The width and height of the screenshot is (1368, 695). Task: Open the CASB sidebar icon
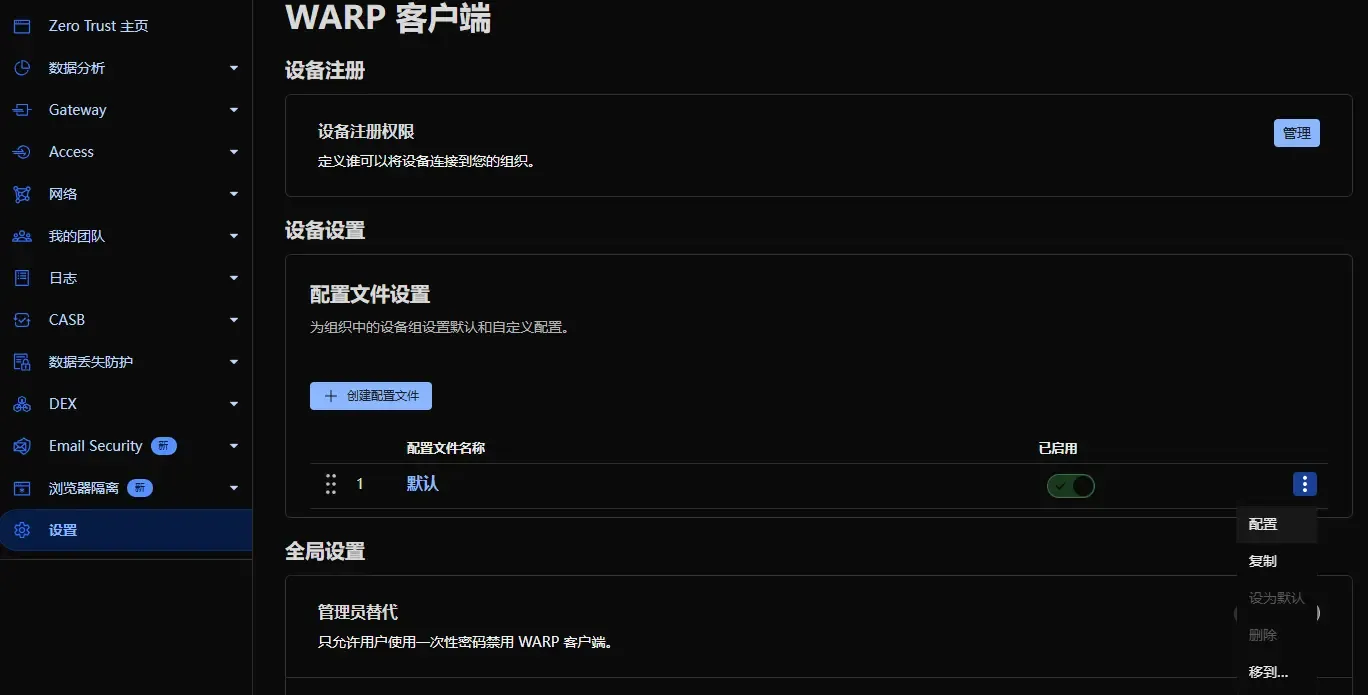pos(21,319)
